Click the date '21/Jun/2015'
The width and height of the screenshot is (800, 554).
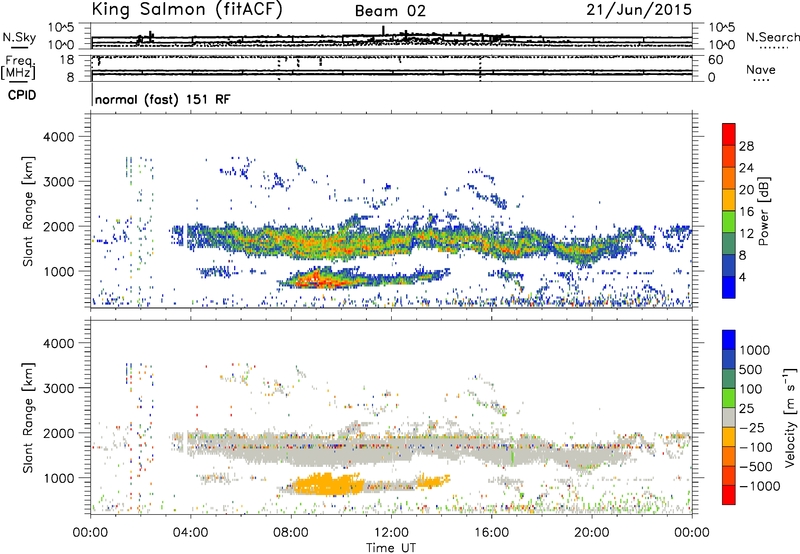tap(639, 9)
